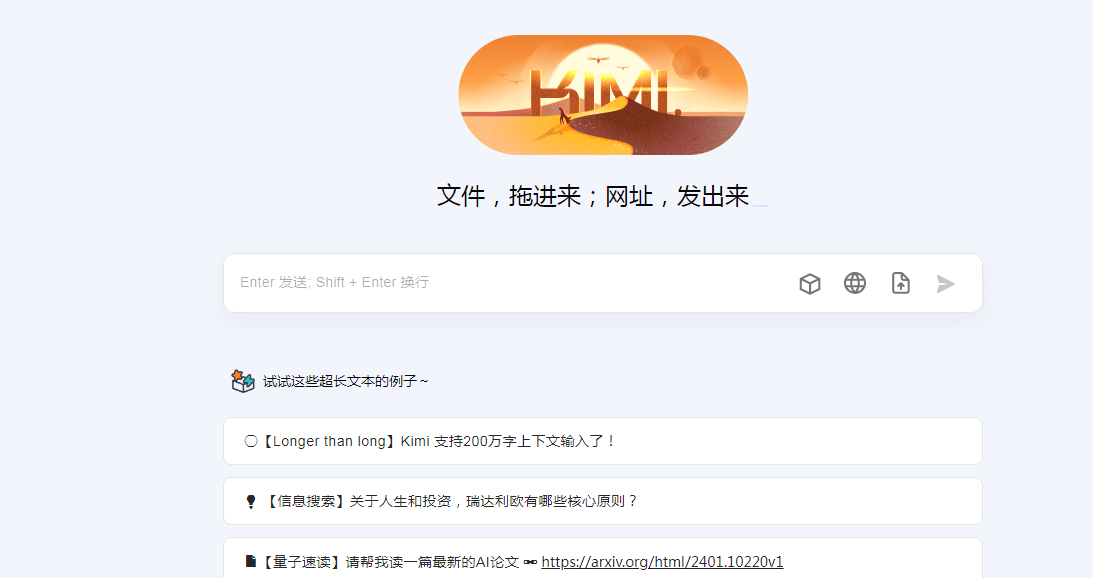Select the 信息搜索 瑞达利欧 example
1093x578 pixels.
(602, 501)
